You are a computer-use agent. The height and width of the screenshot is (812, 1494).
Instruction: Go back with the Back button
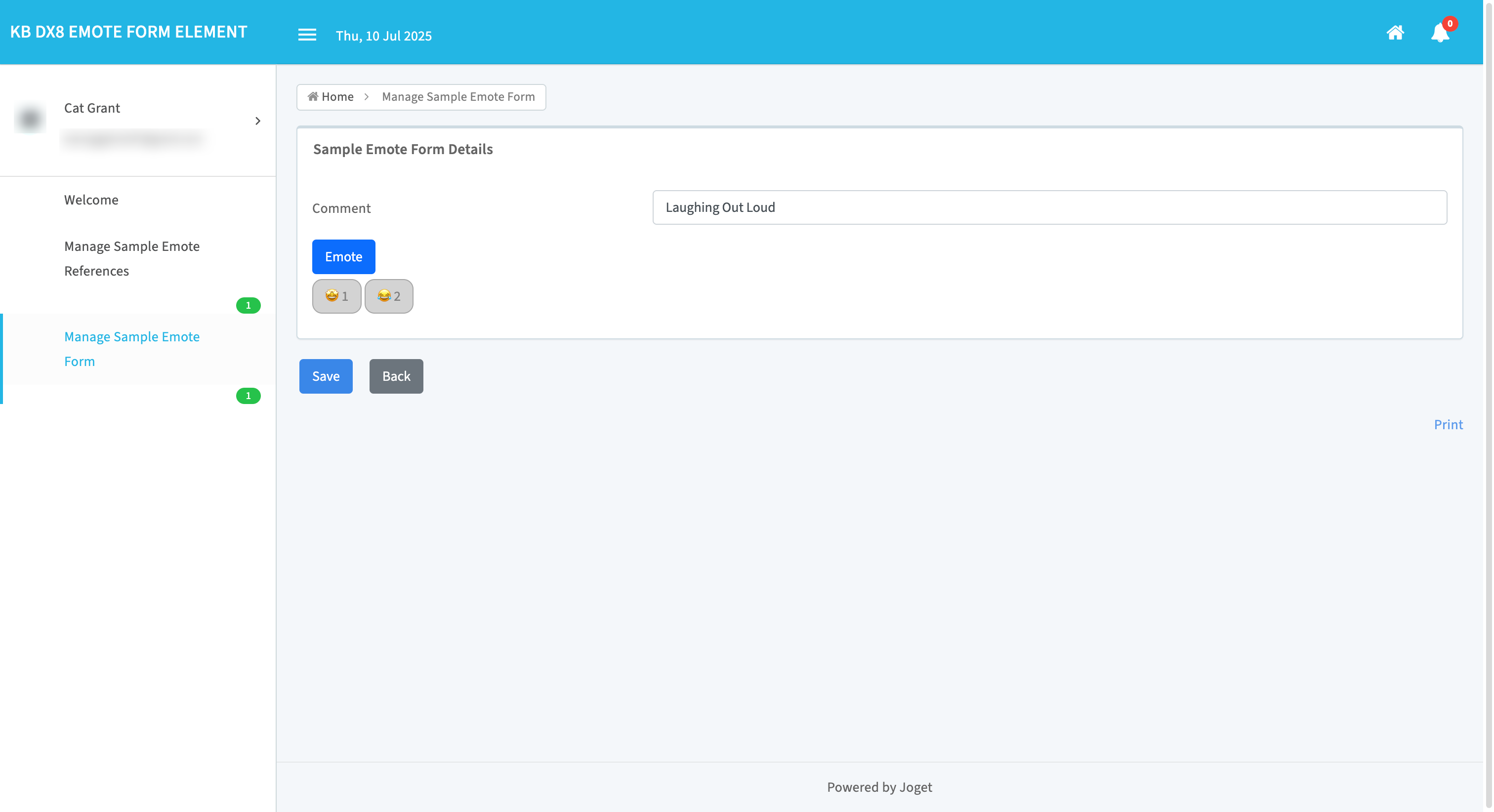coord(396,376)
